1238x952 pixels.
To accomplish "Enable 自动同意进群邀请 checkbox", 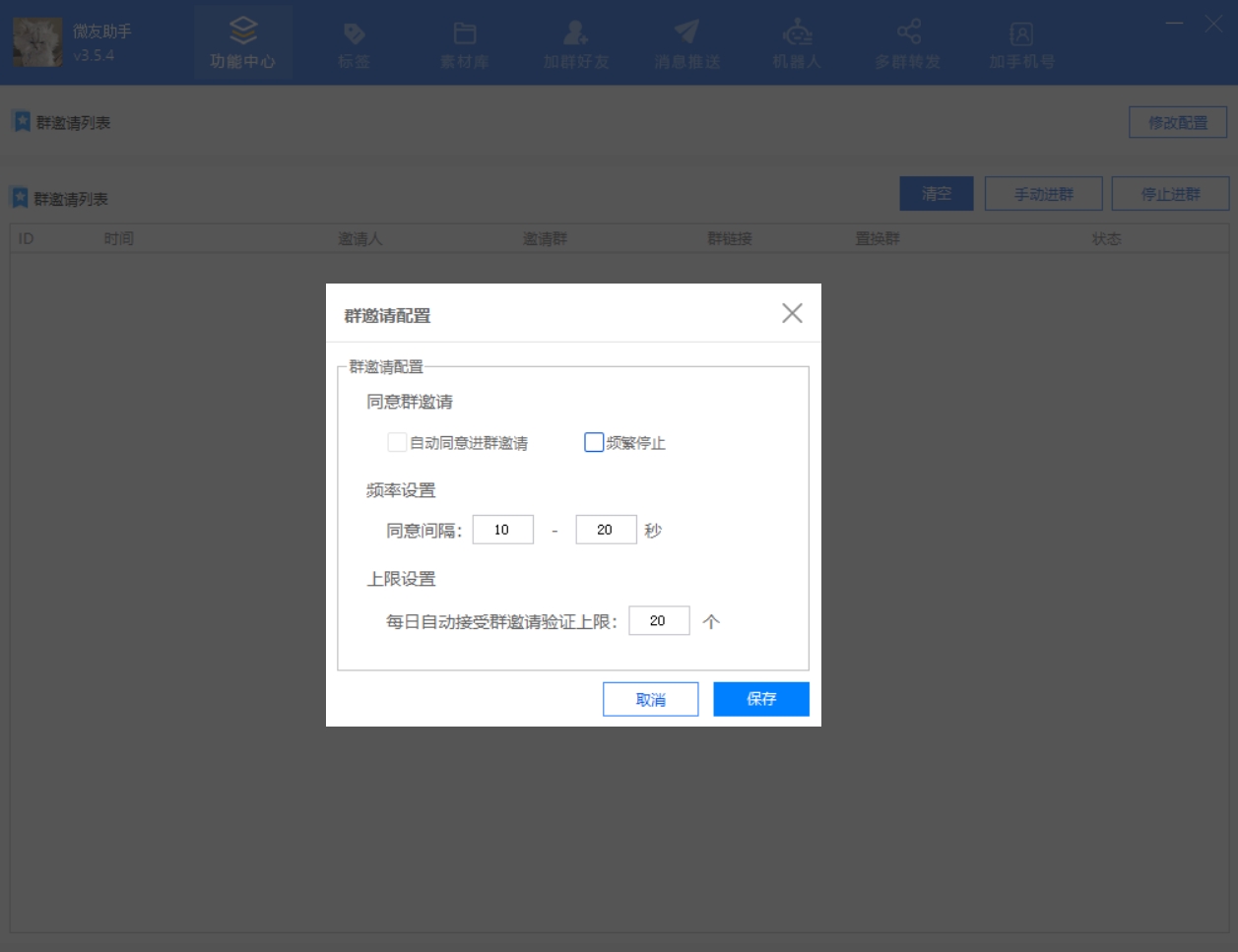I will 397,442.
